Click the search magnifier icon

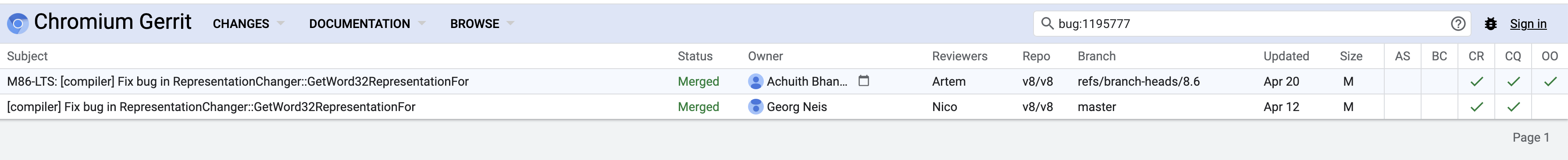pos(1047,23)
